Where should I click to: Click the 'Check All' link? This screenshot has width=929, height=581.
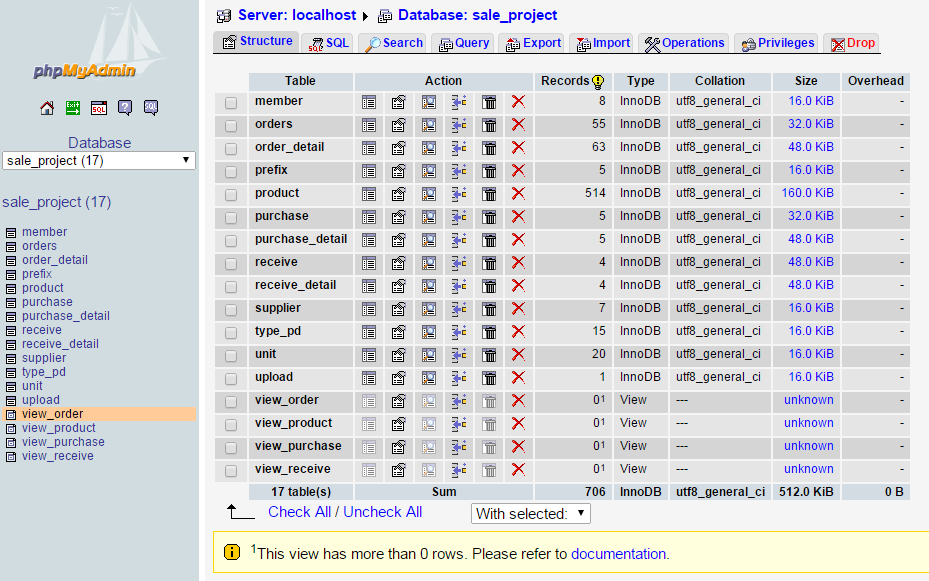click(299, 512)
